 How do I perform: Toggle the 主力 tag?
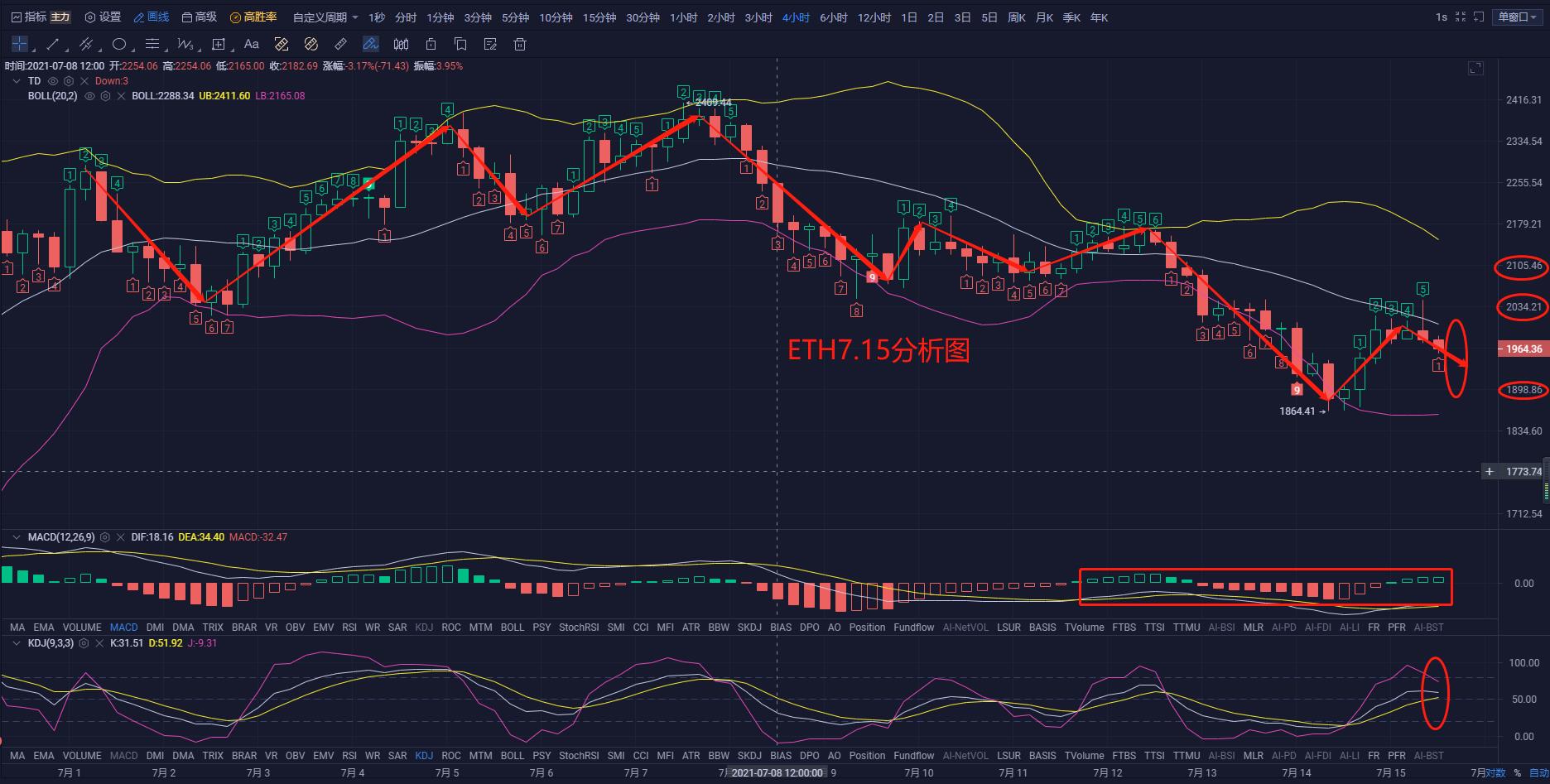[60, 17]
